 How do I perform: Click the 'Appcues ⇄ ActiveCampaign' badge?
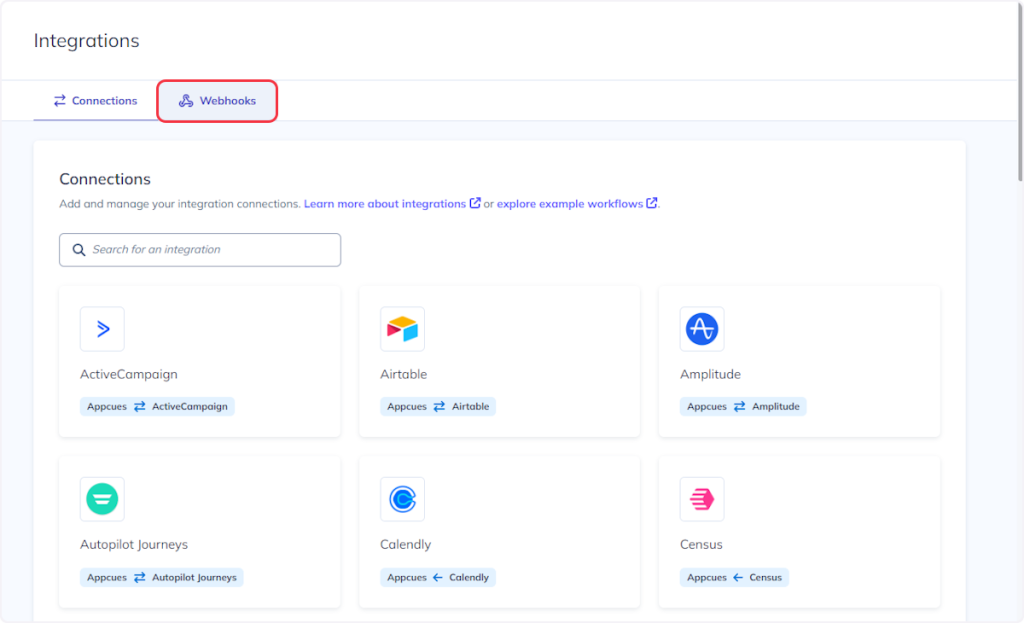point(157,407)
